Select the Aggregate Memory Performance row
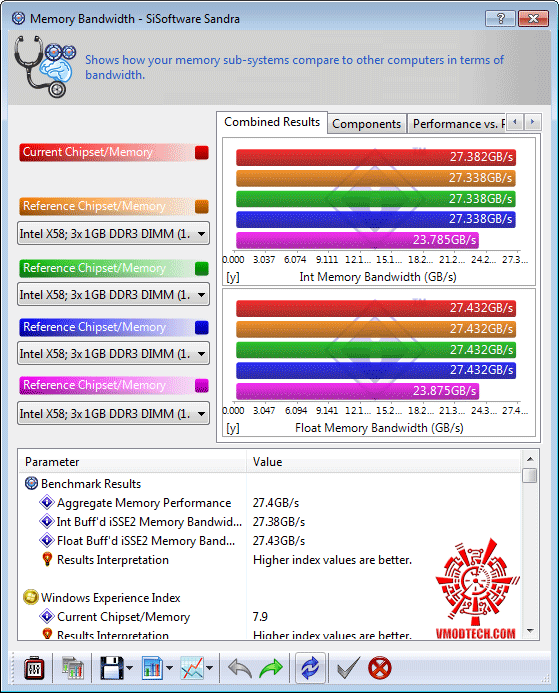Image resolution: width=559 pixels, height=693 pixels. tap(270, 503)
